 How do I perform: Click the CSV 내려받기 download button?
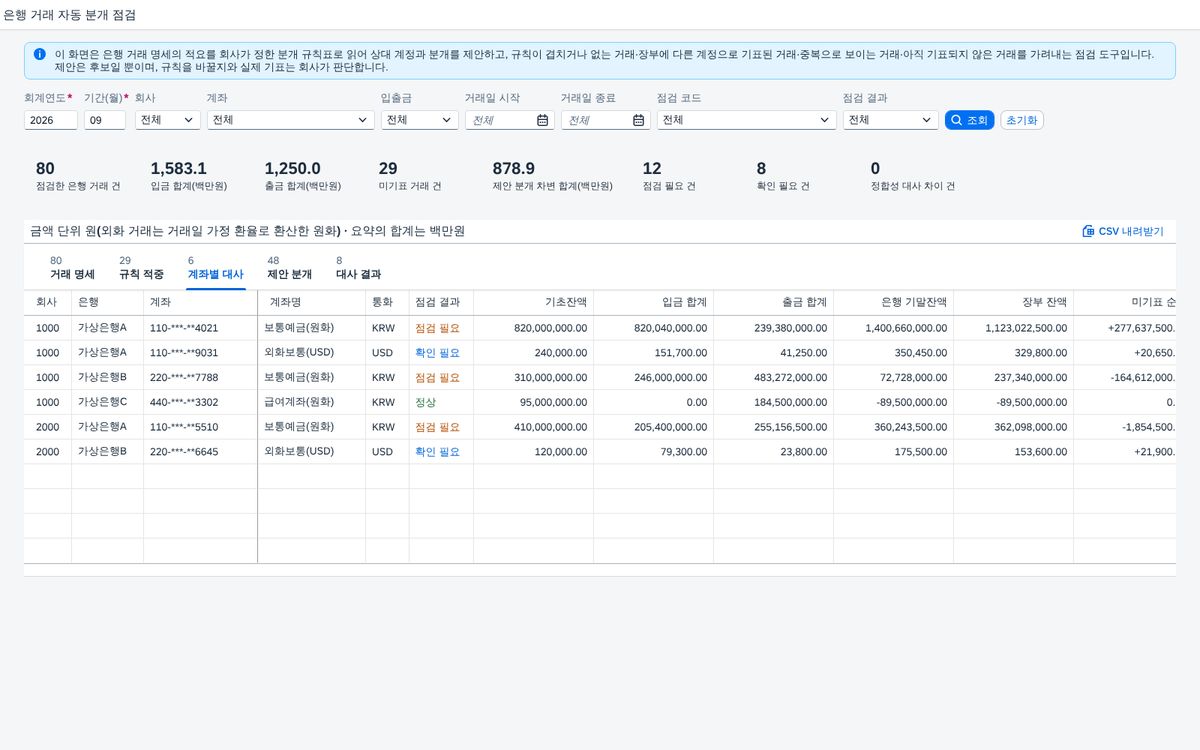pos(1123,231)
